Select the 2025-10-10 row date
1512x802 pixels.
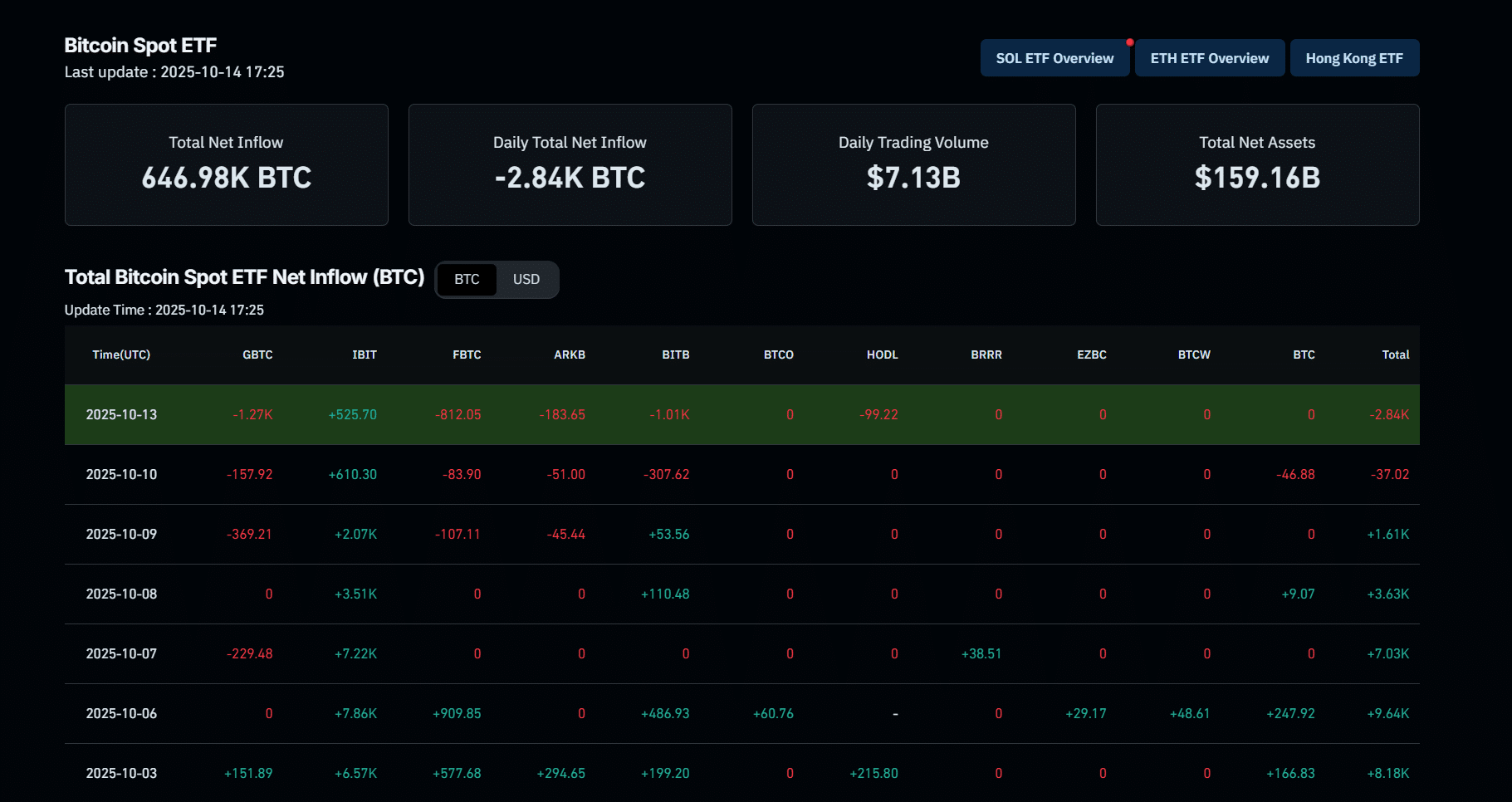click(121, 474)
